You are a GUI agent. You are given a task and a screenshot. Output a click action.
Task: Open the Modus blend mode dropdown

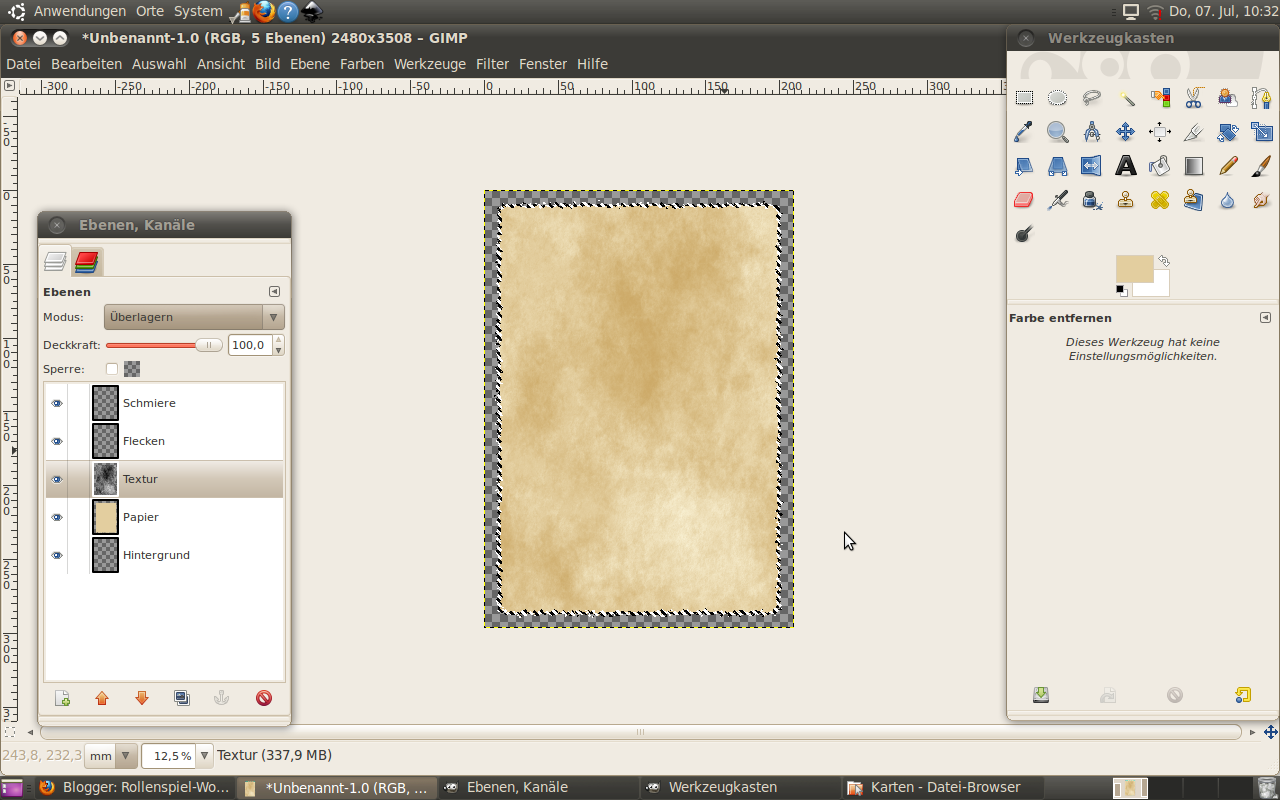click(194, 317)
